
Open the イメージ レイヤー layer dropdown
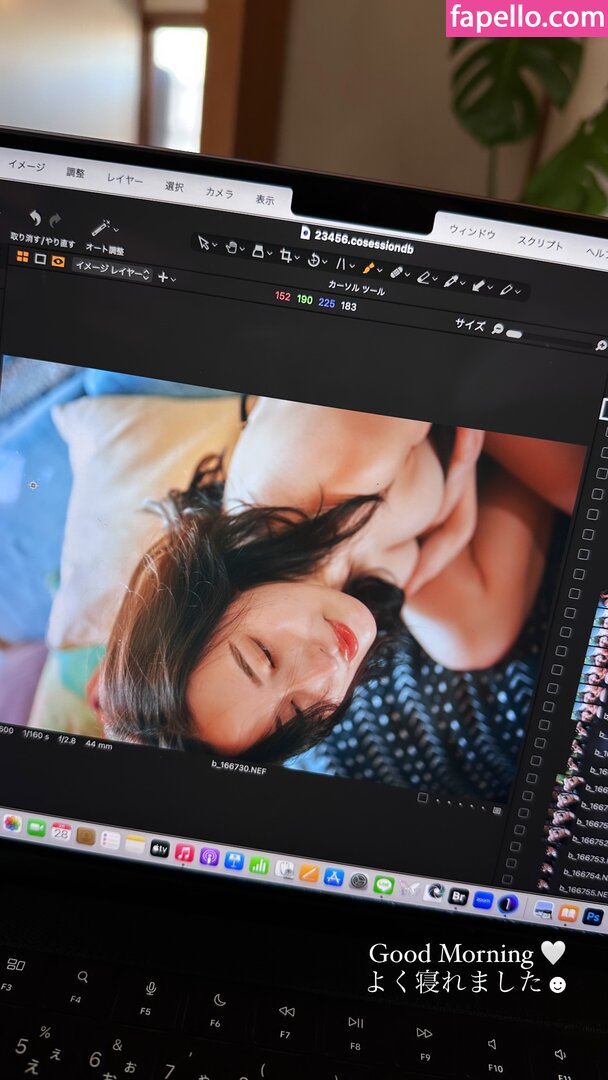(x=112, y=270)
